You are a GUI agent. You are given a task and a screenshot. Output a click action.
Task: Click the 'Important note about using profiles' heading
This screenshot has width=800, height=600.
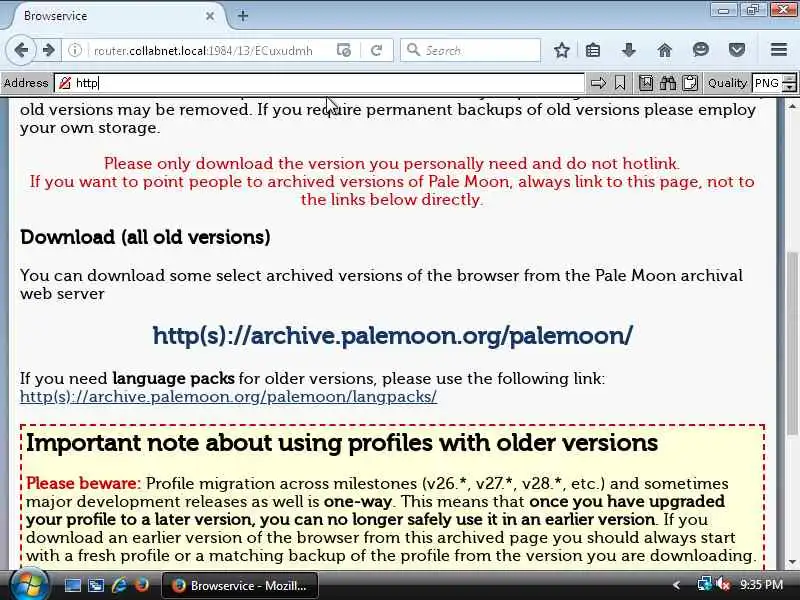(342, 443)
